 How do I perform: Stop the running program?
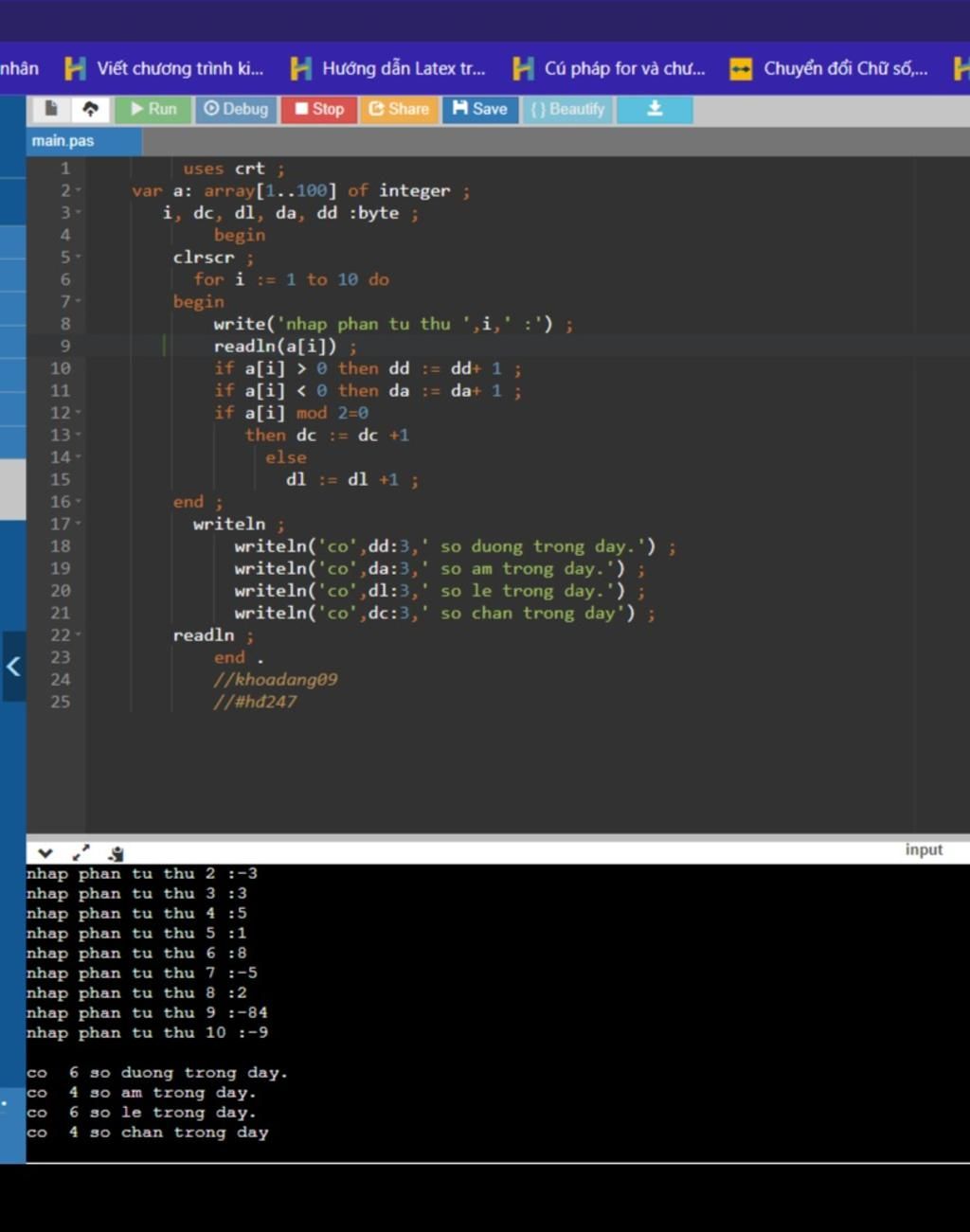(x=319, y=109)
